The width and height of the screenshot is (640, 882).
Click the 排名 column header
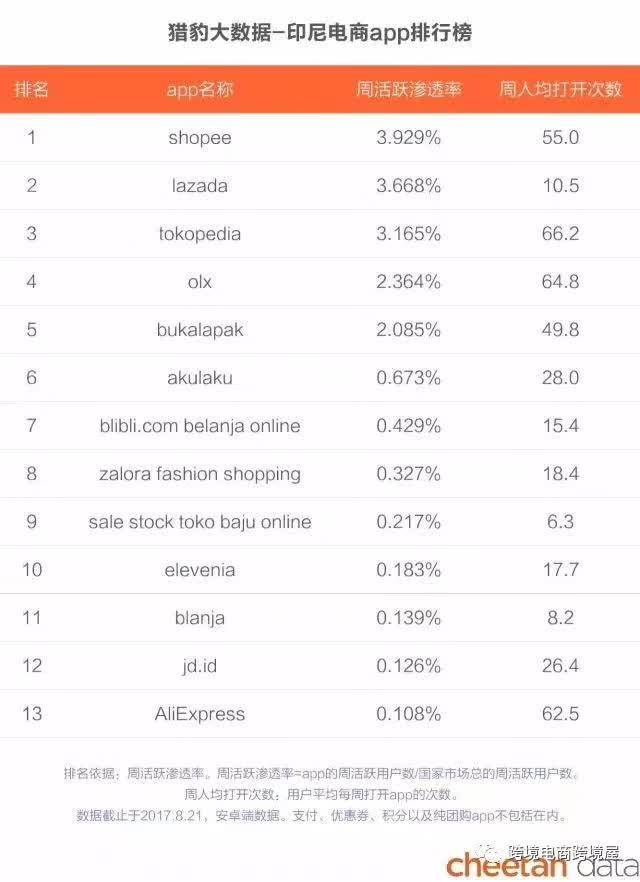(x=31, y=89)
